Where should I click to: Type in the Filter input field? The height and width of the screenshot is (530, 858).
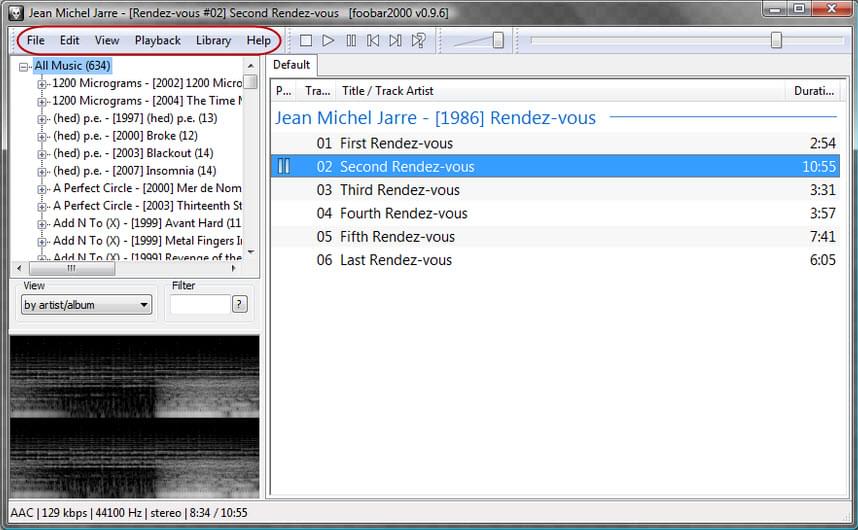tap(199, 304)
